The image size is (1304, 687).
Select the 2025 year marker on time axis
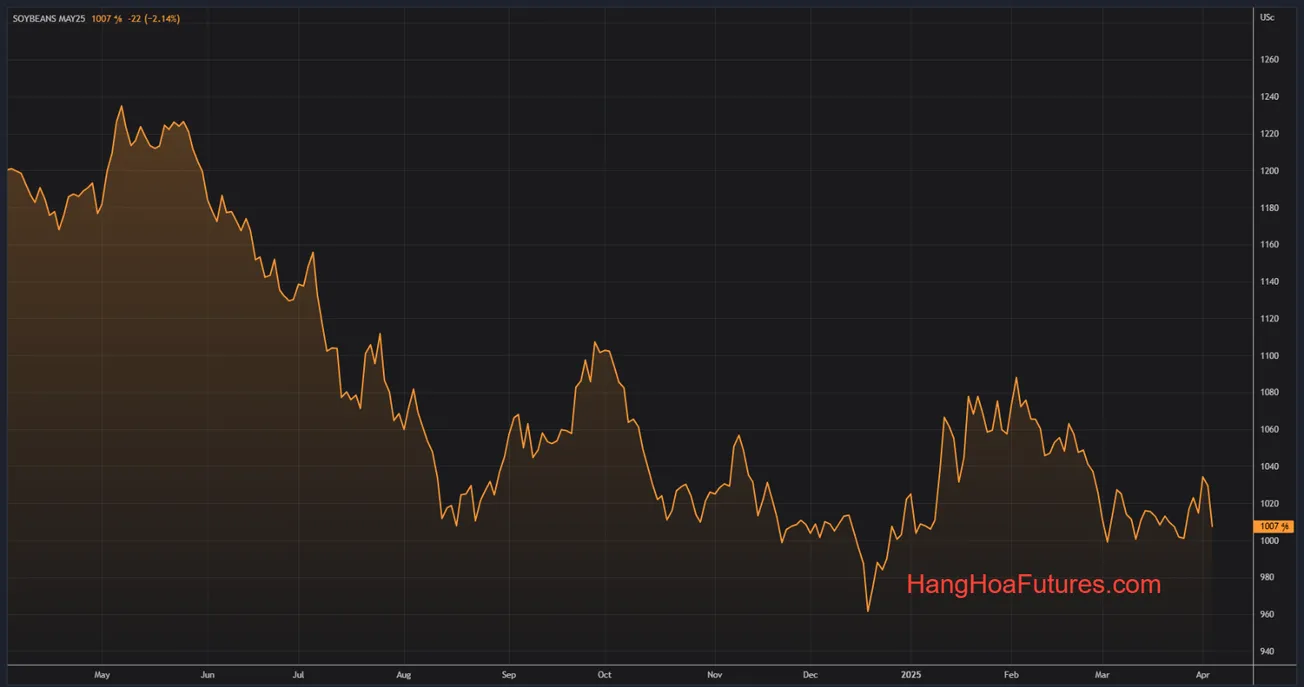point(910,675)
